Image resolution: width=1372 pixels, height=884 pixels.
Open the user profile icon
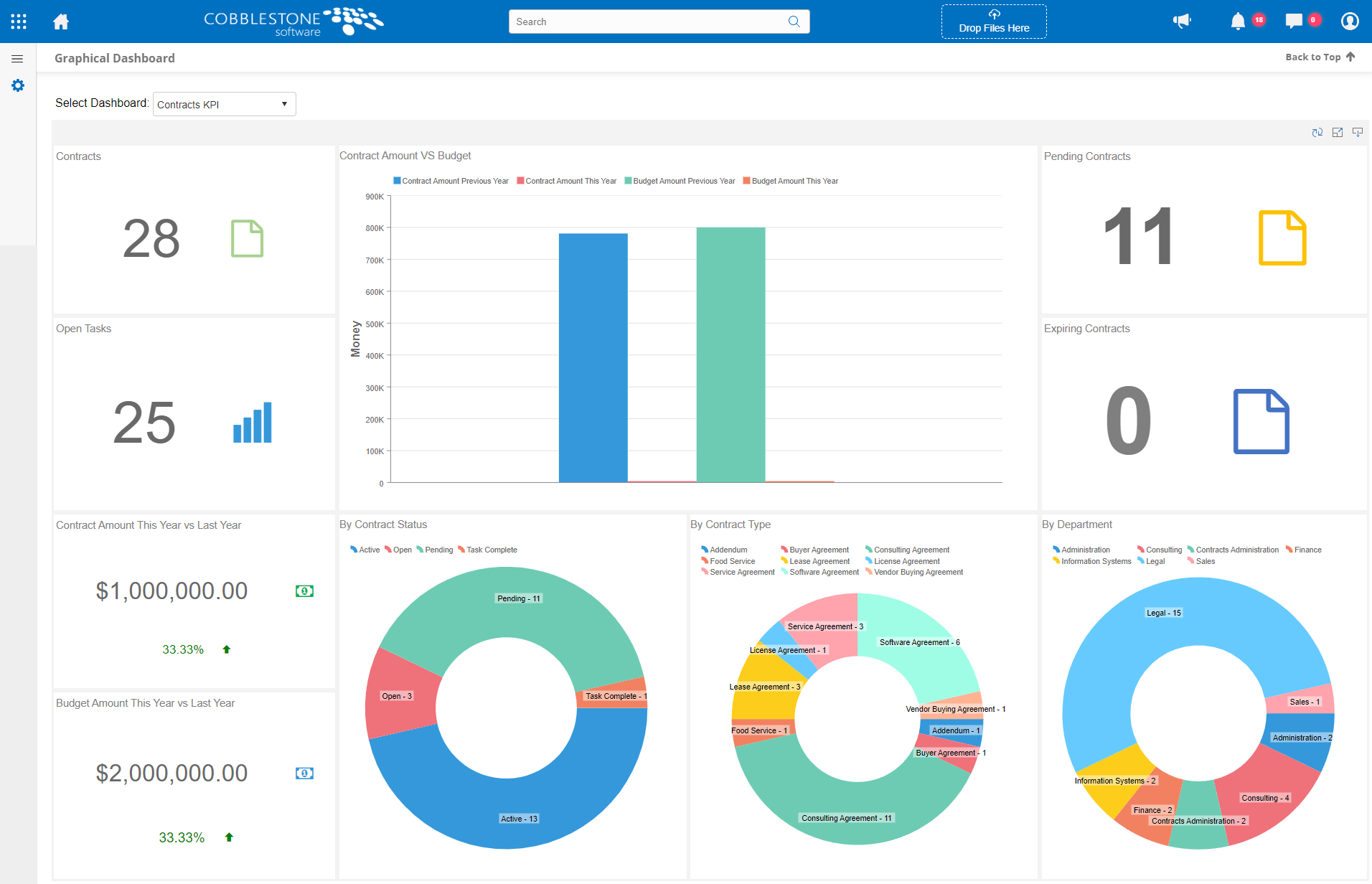(1350, 22)
